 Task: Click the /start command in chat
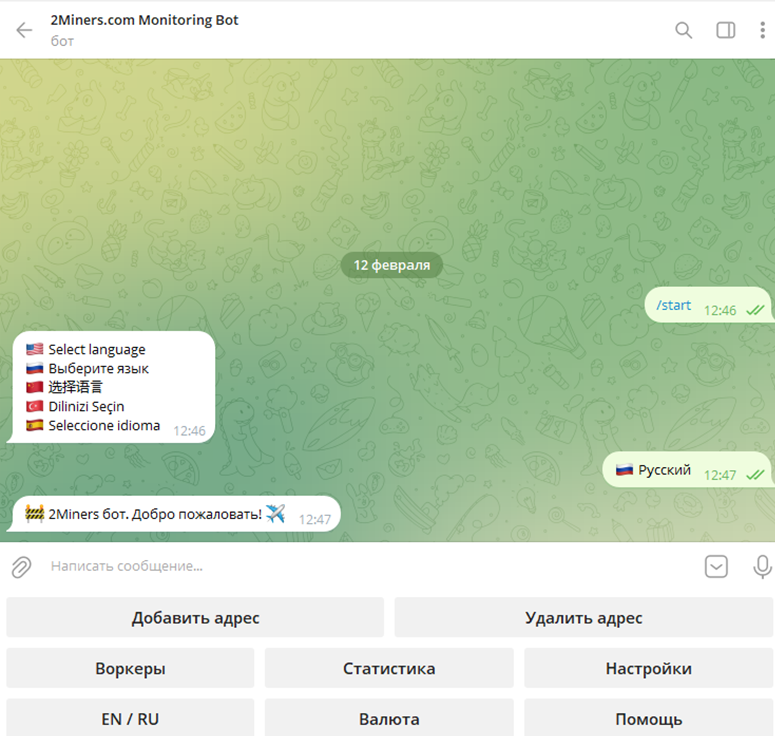click(x=673, y=305)
